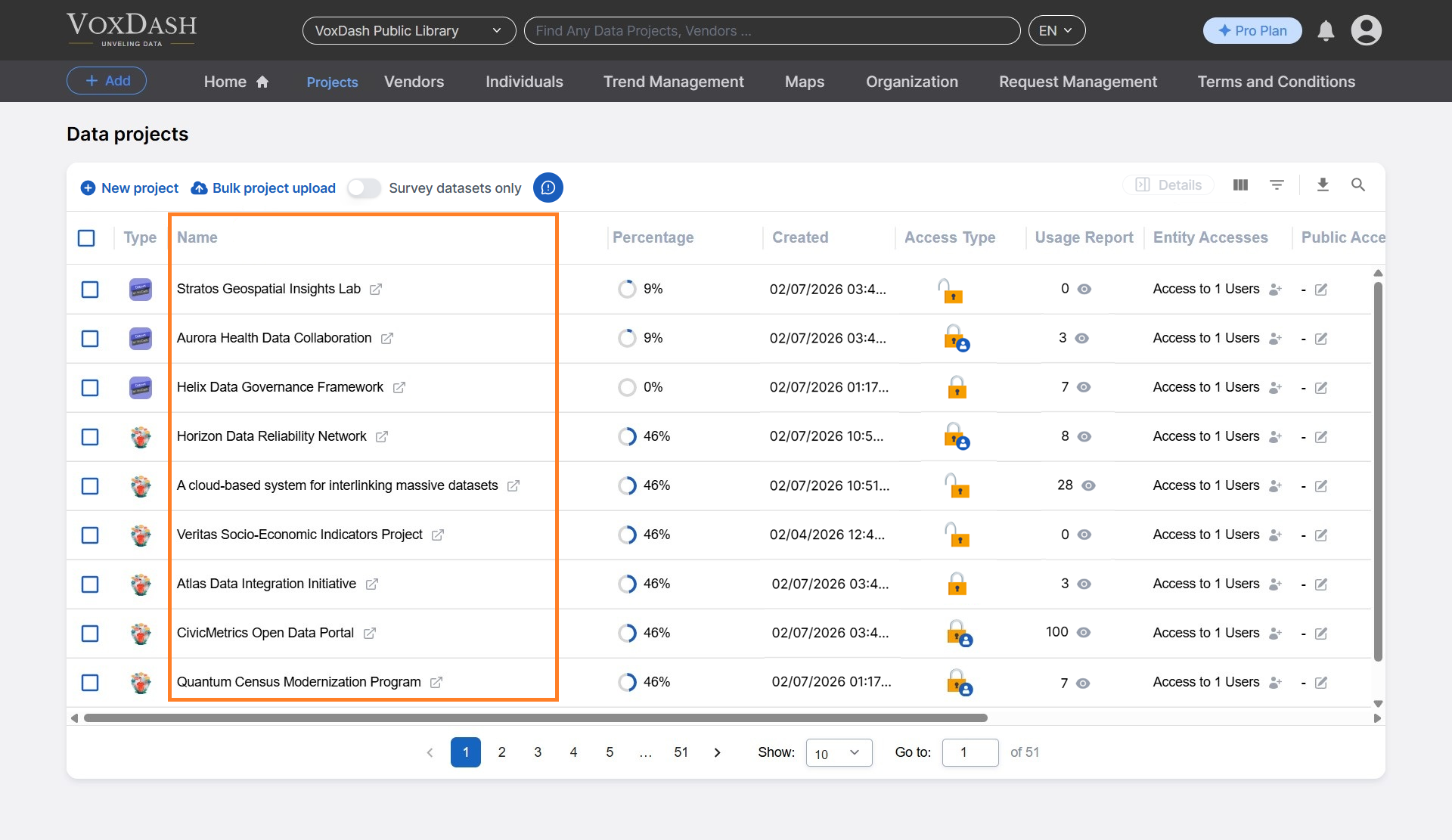Select the column layout icon

tap(1240, 184)
